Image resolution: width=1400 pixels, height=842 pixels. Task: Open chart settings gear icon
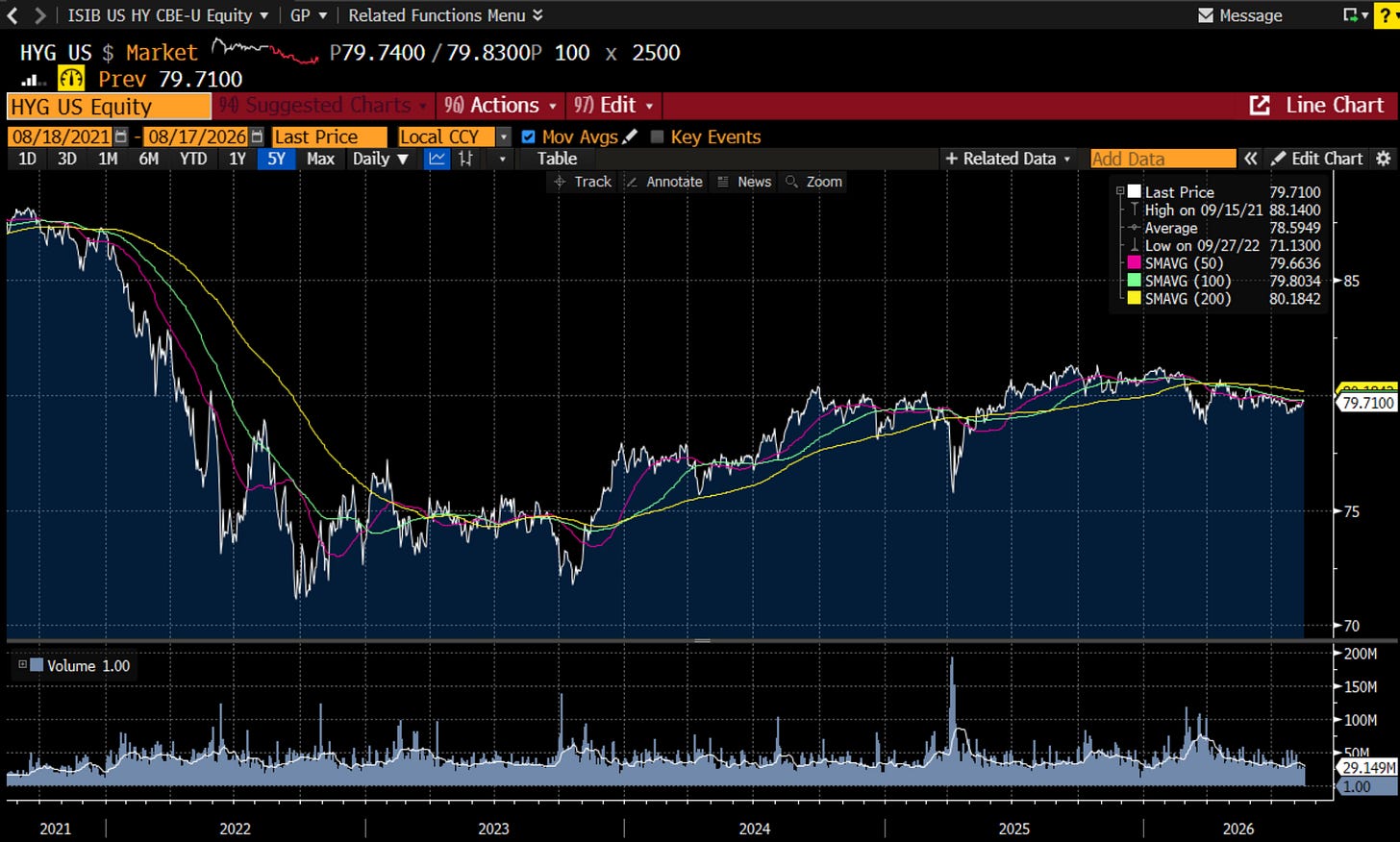coord(1384,159)
